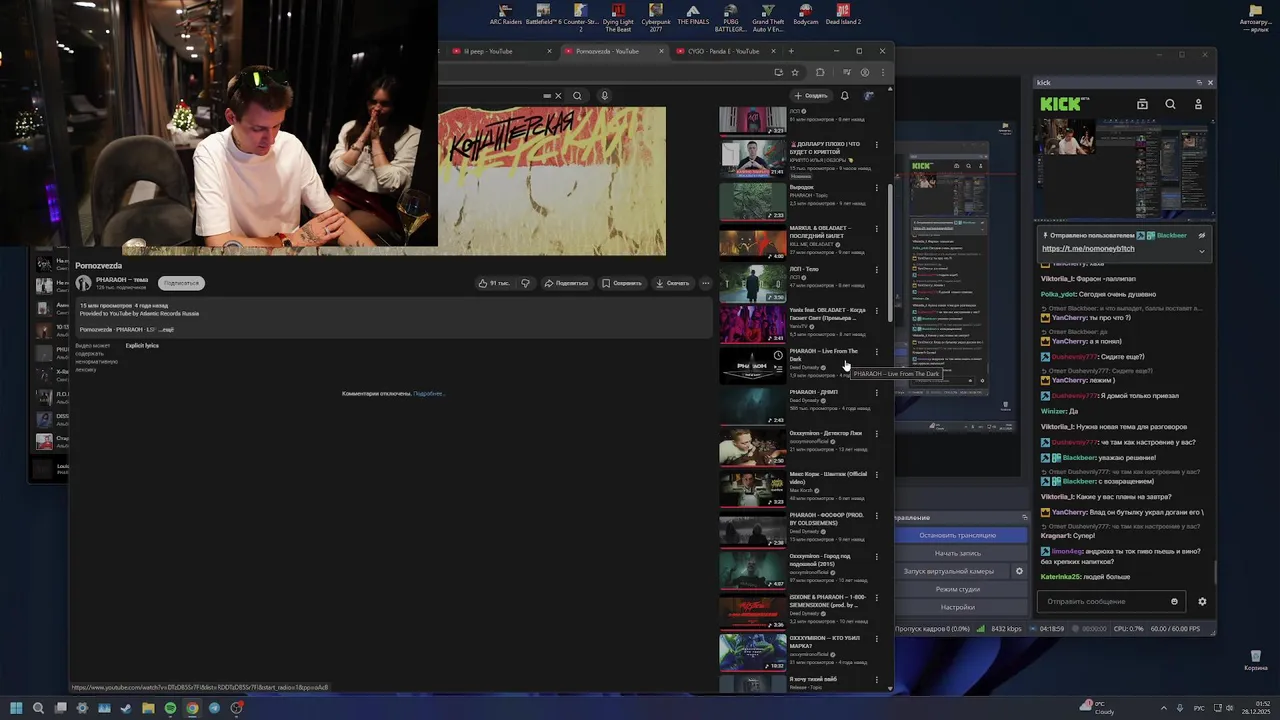
Task: Click Подробнее link for disabled comments
Action: pyautogui.click(x=428, y=393)
